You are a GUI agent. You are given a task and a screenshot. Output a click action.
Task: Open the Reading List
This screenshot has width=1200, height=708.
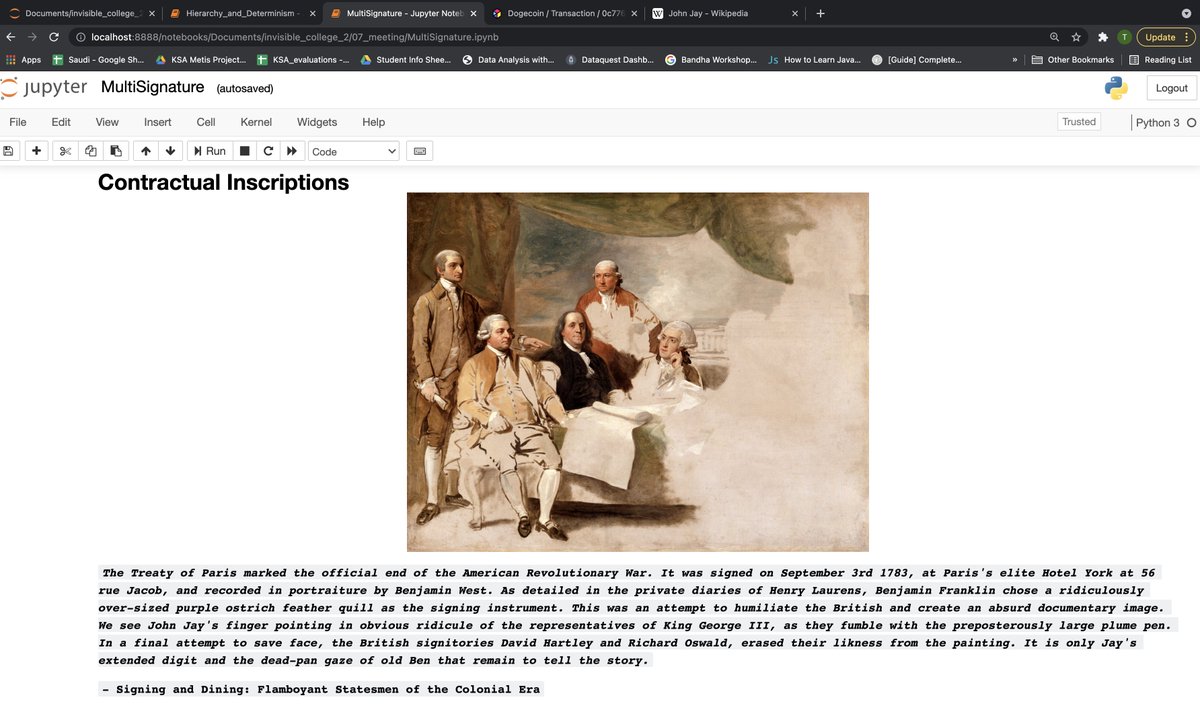click(x=1160, y=60)
